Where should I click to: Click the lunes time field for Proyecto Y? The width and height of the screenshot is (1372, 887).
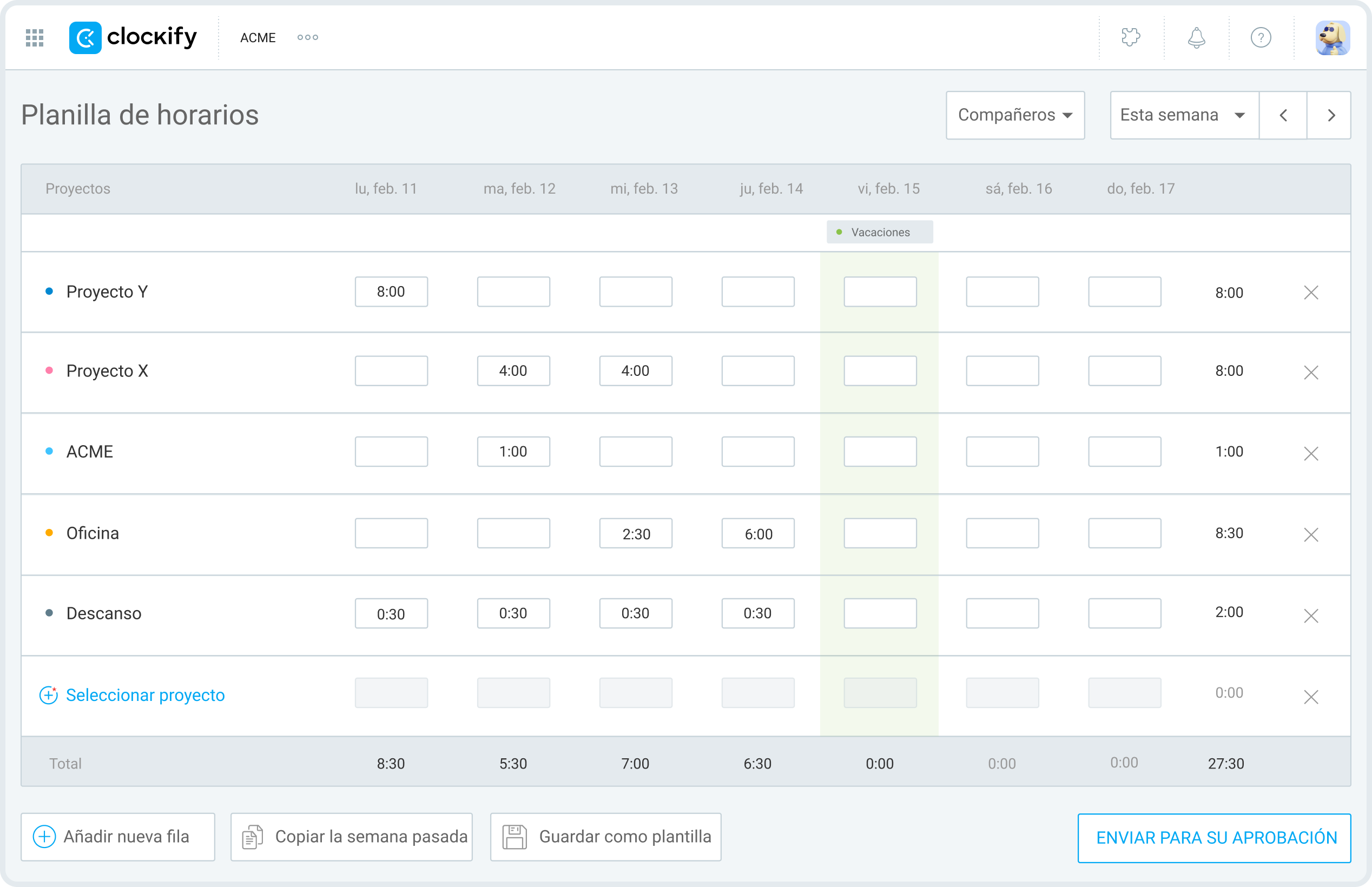391,292
